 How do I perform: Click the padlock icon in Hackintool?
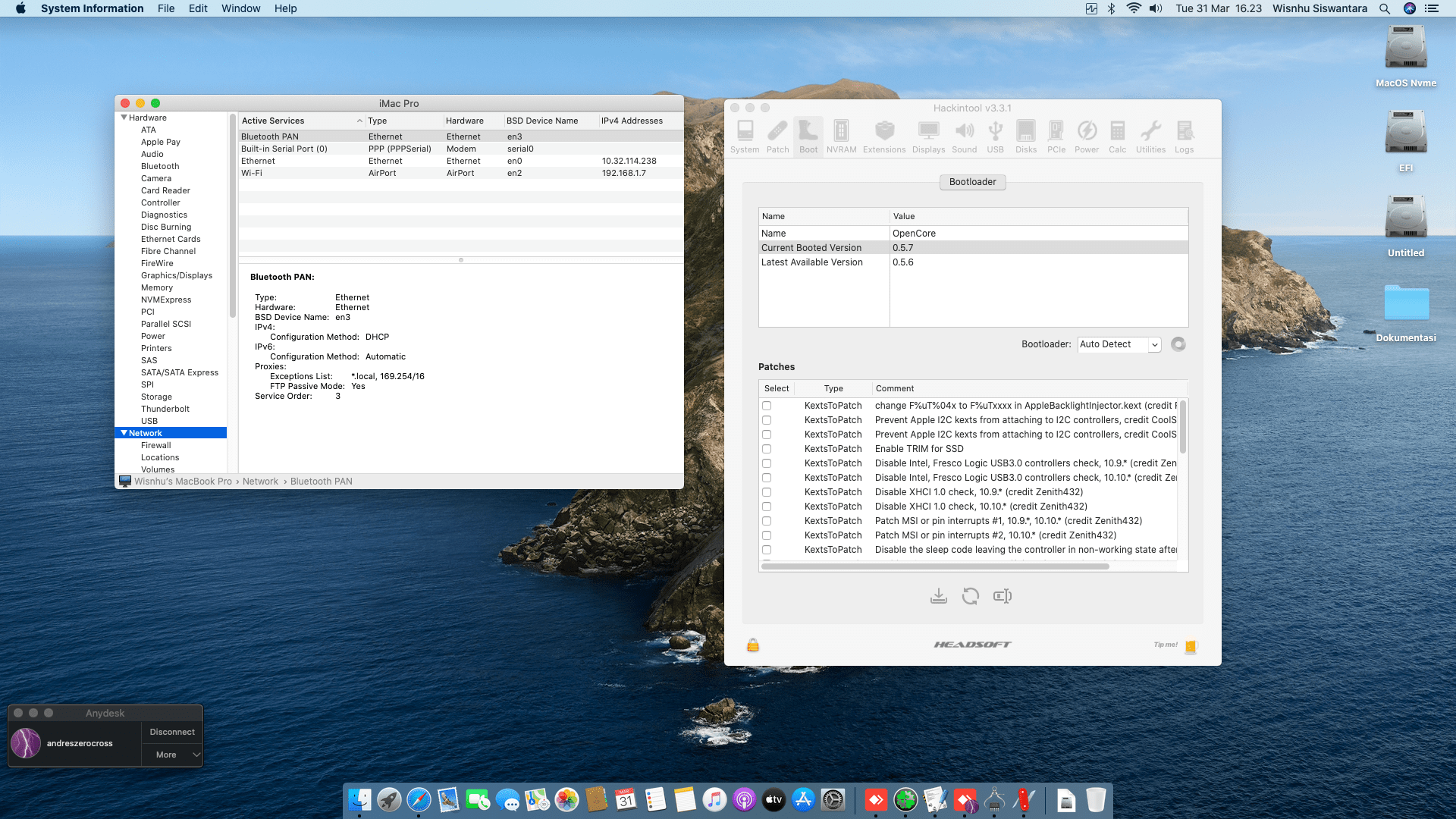(x=752, y=645)
